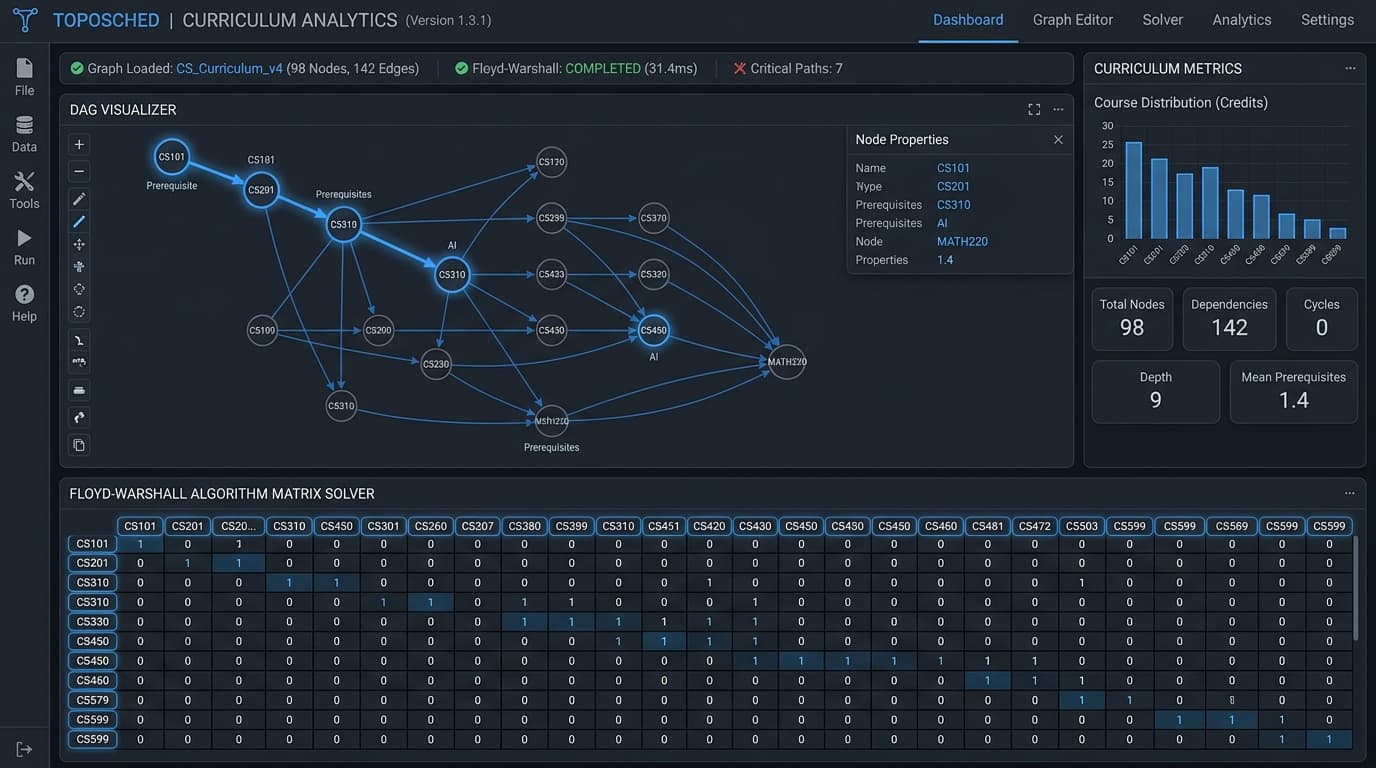Switch to the Dashboard tab

coord(968,20)
